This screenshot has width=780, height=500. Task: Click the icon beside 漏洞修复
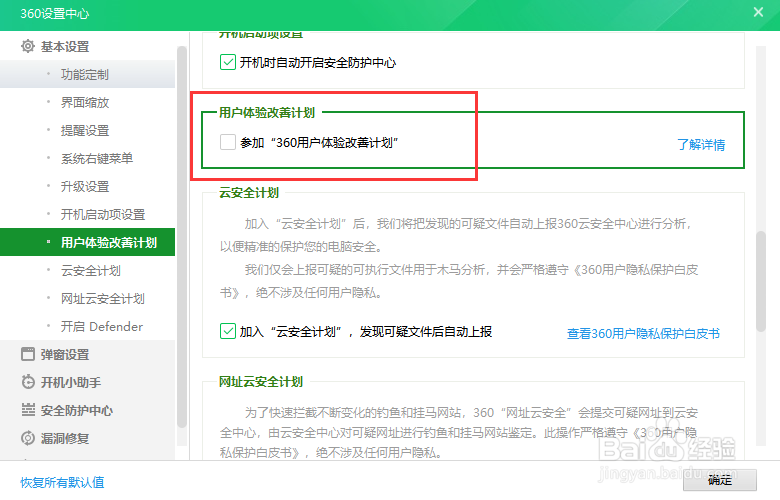[x=28, y=438]
